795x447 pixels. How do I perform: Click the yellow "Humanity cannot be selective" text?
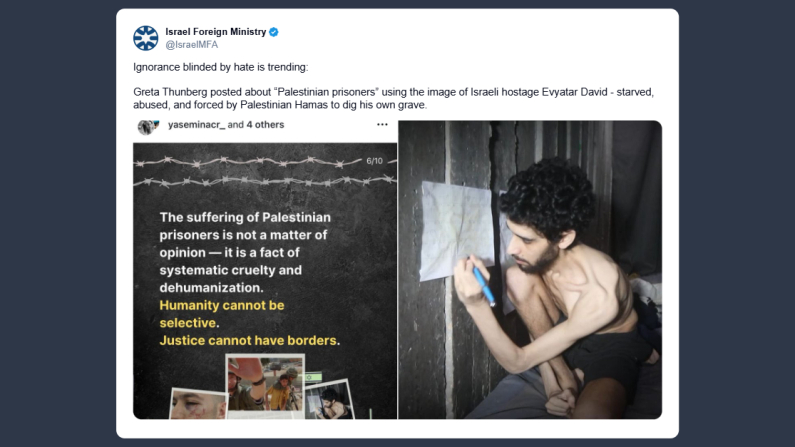tap(222, 314)
